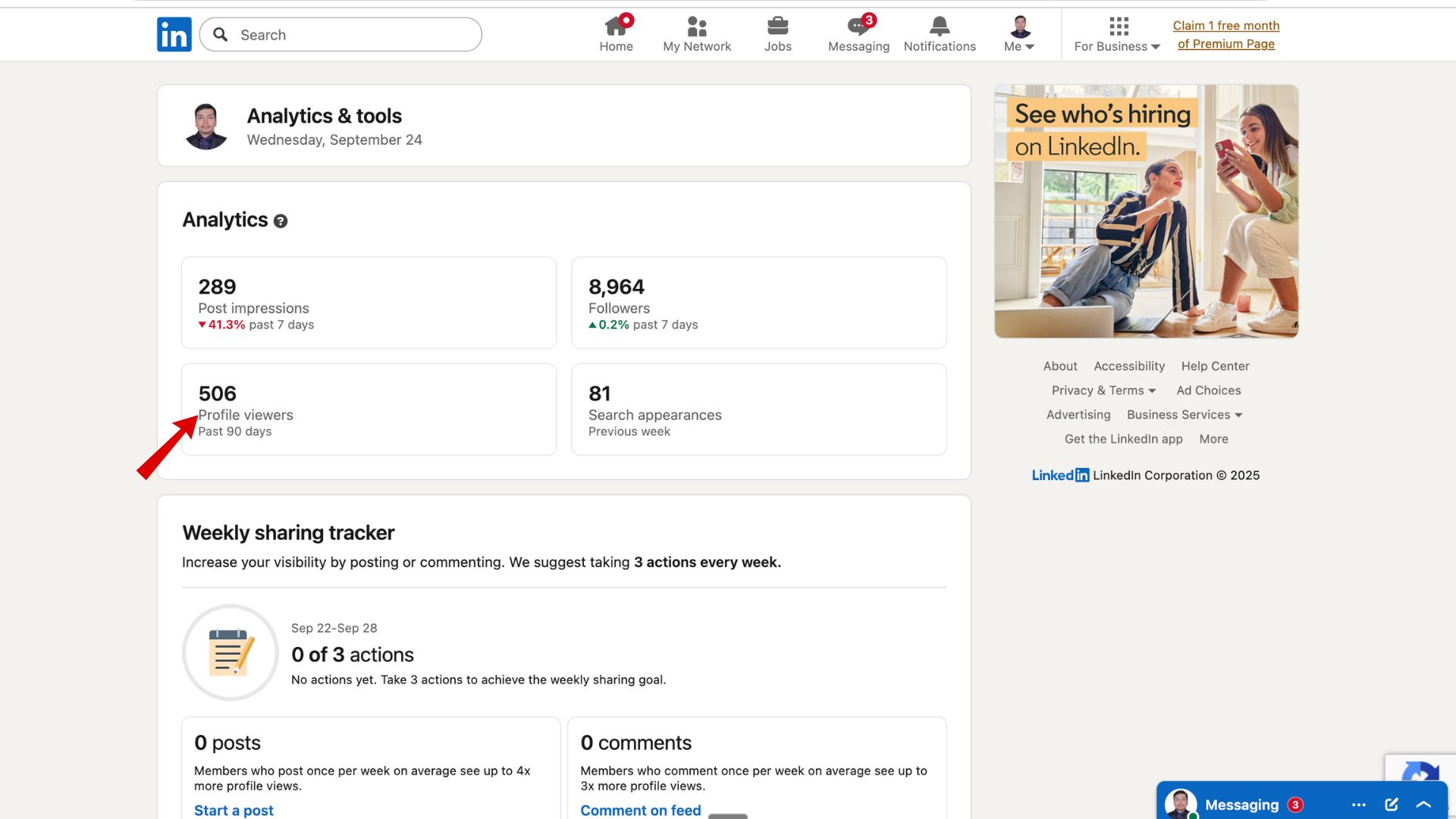This screenshot has height=819, width=1456.
Task: Click Claim 1 free month Premium link
Action: [1225, 35]
